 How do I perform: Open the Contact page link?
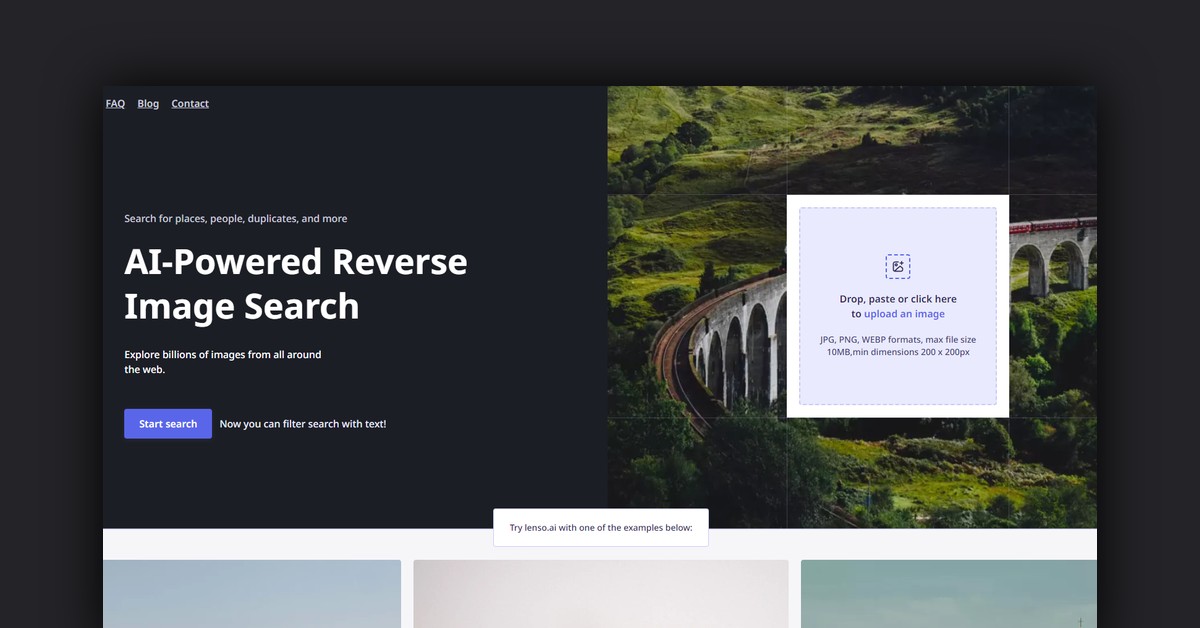click(190, 104)
